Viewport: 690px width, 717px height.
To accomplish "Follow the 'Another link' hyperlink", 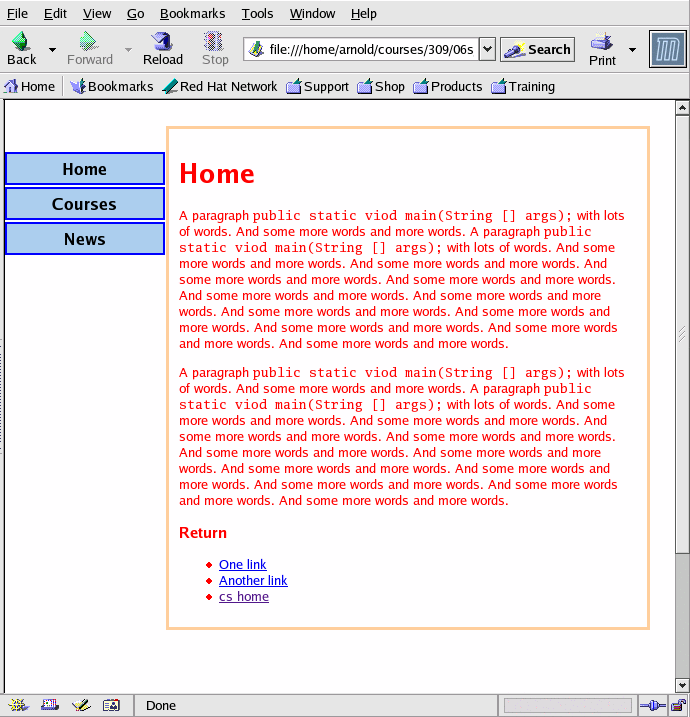I will click(253, 580).
